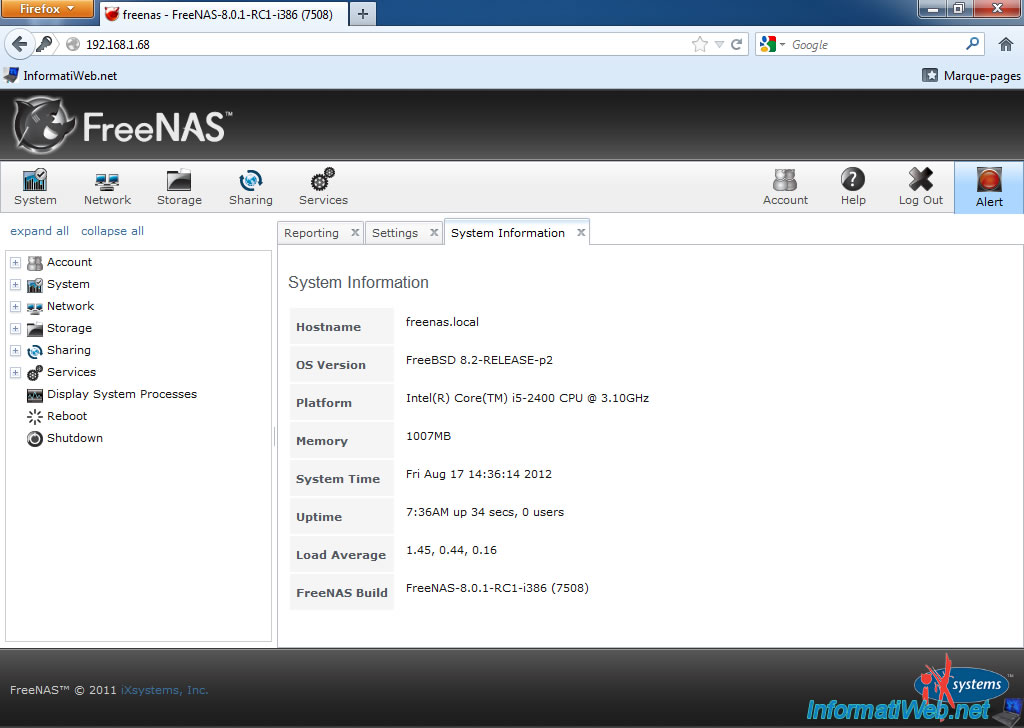
Task: Open the search engine selector dropdown
Action: coord(773,44)
